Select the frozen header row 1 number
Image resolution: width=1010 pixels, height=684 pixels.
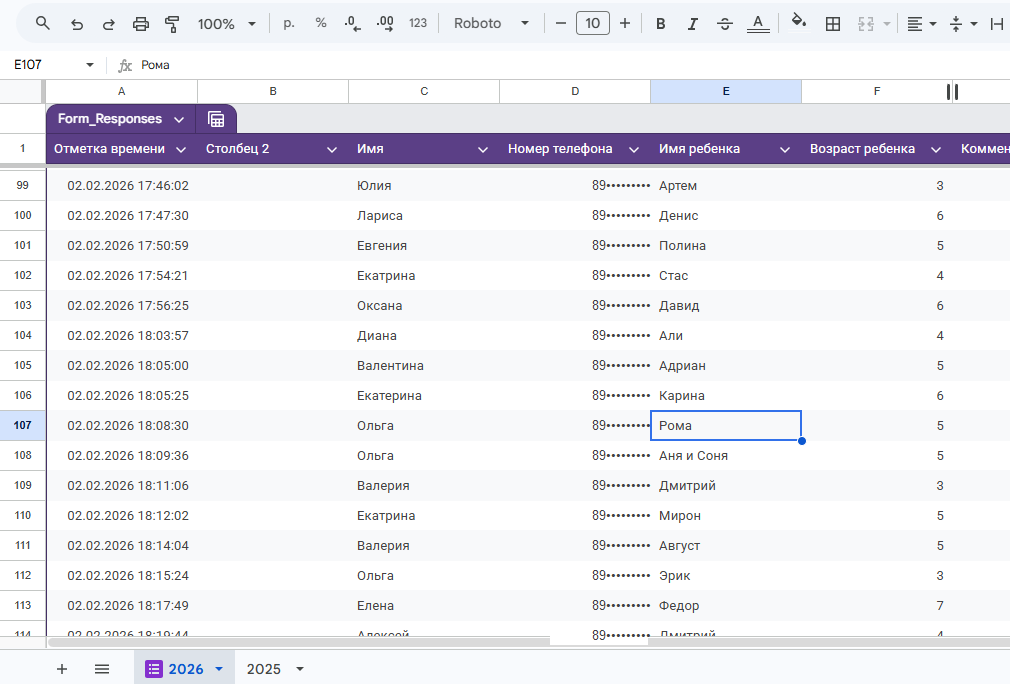point(23,149)
